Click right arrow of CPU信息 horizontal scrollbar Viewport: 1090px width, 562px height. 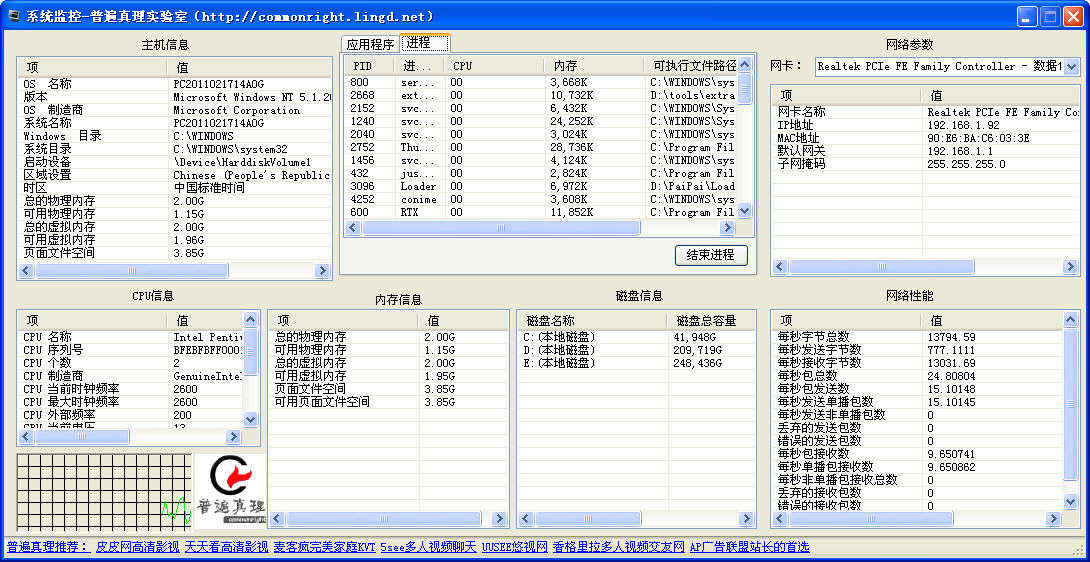(x=234, y=437)
